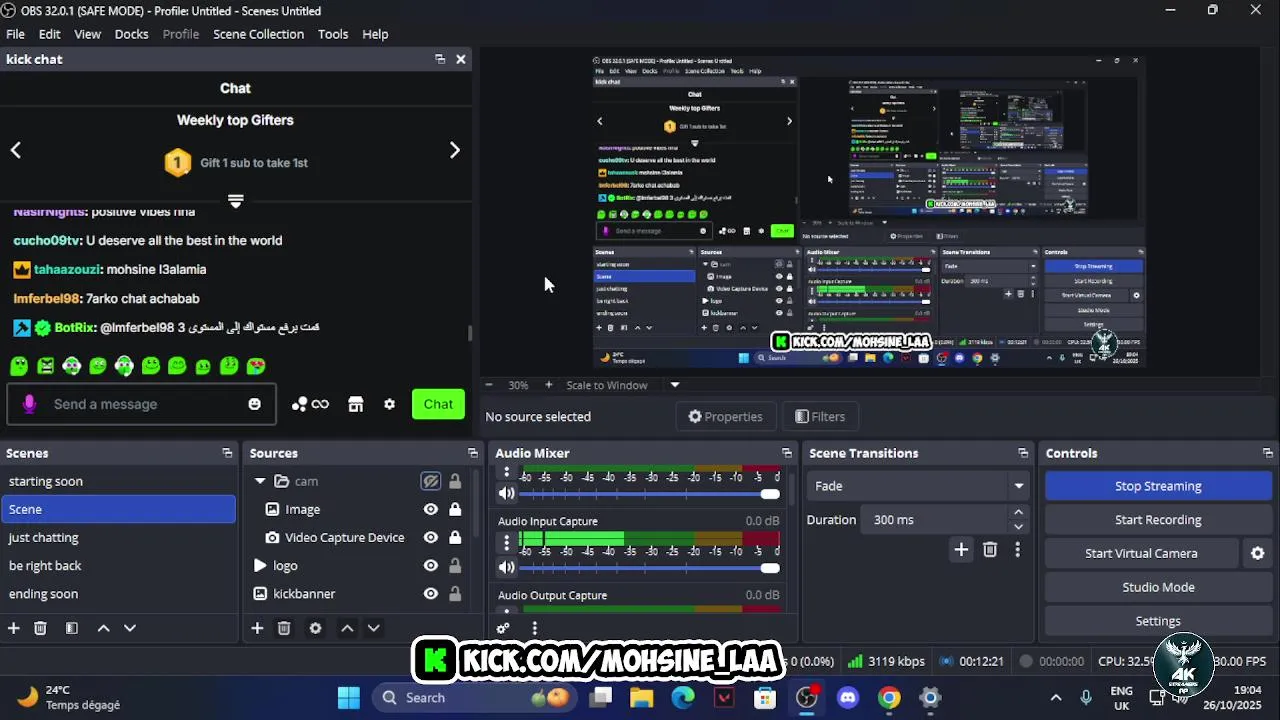The height and width of the screenshot is (720, 1280).
Task: Select the starting soon scene
Action: coord(118,481)
